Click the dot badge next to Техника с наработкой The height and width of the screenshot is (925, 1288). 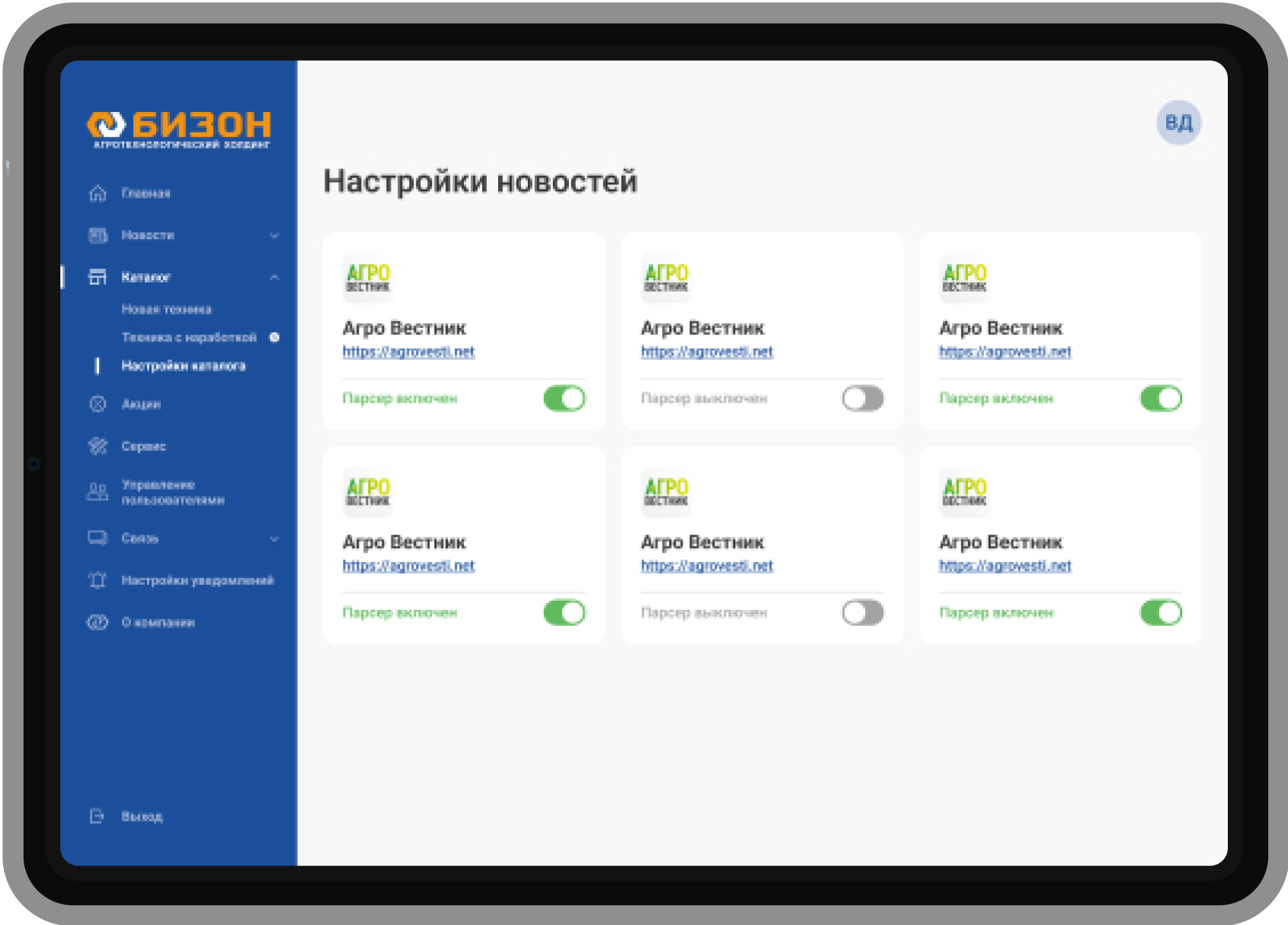(274, 337)
